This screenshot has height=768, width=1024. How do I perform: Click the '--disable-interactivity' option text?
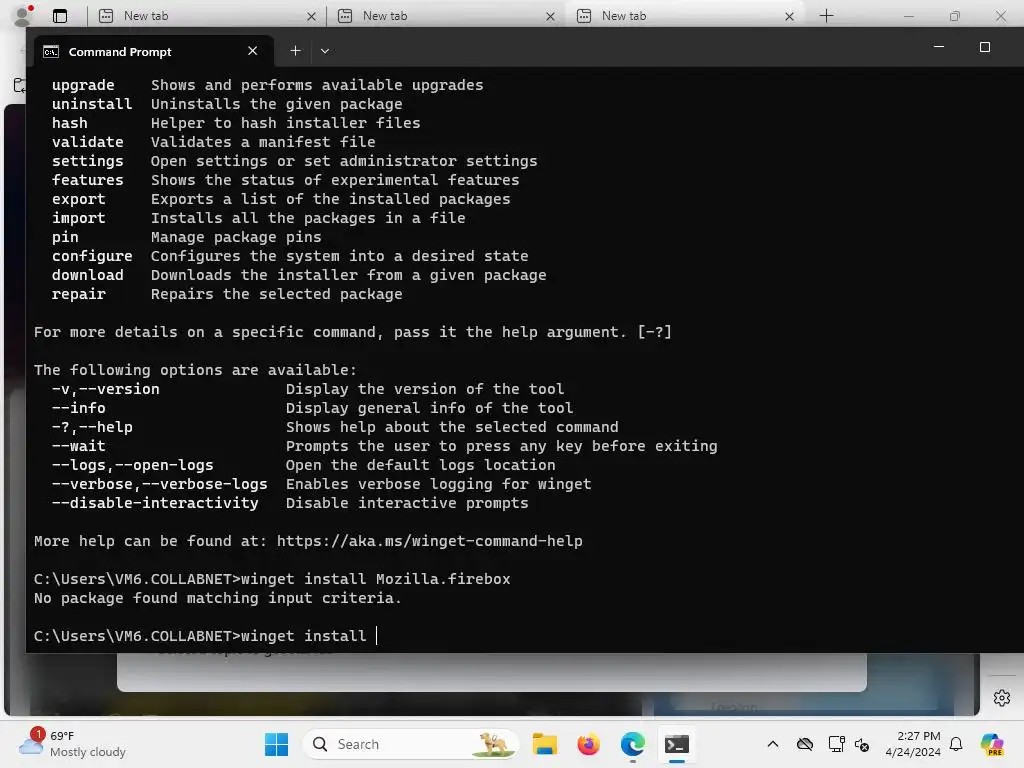click(x=155, y=504)
